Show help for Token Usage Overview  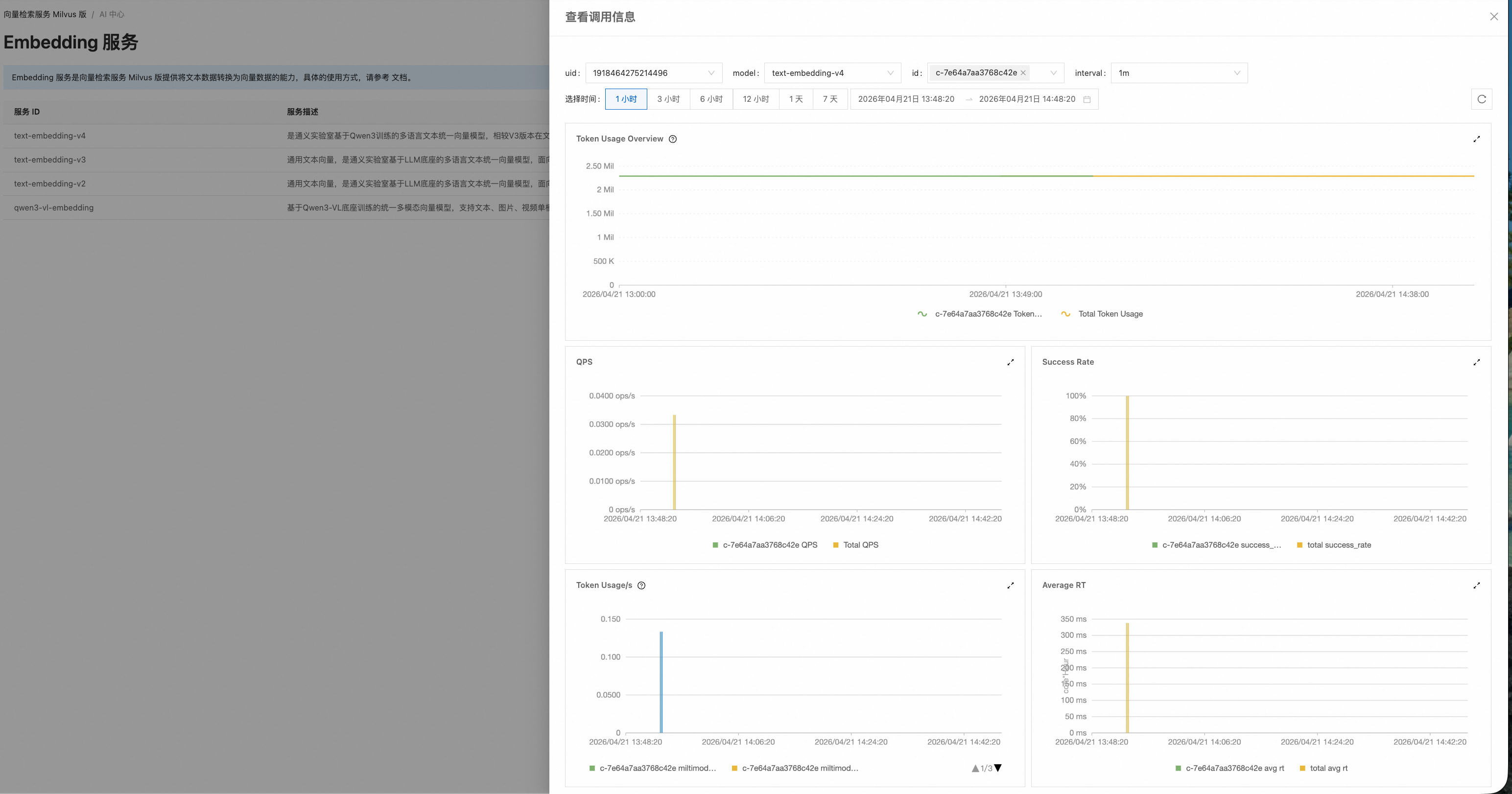click(x=673, y=139)
